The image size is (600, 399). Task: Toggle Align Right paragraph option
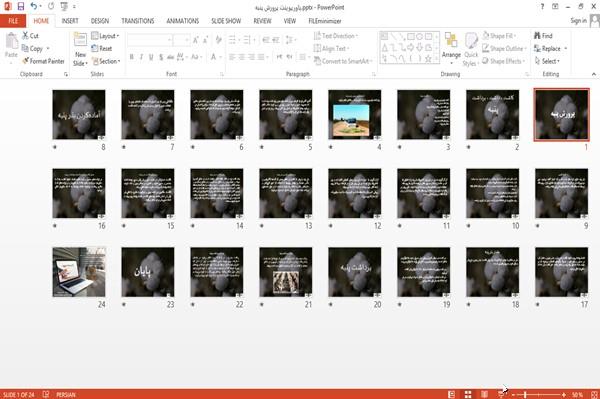(251, 57)
